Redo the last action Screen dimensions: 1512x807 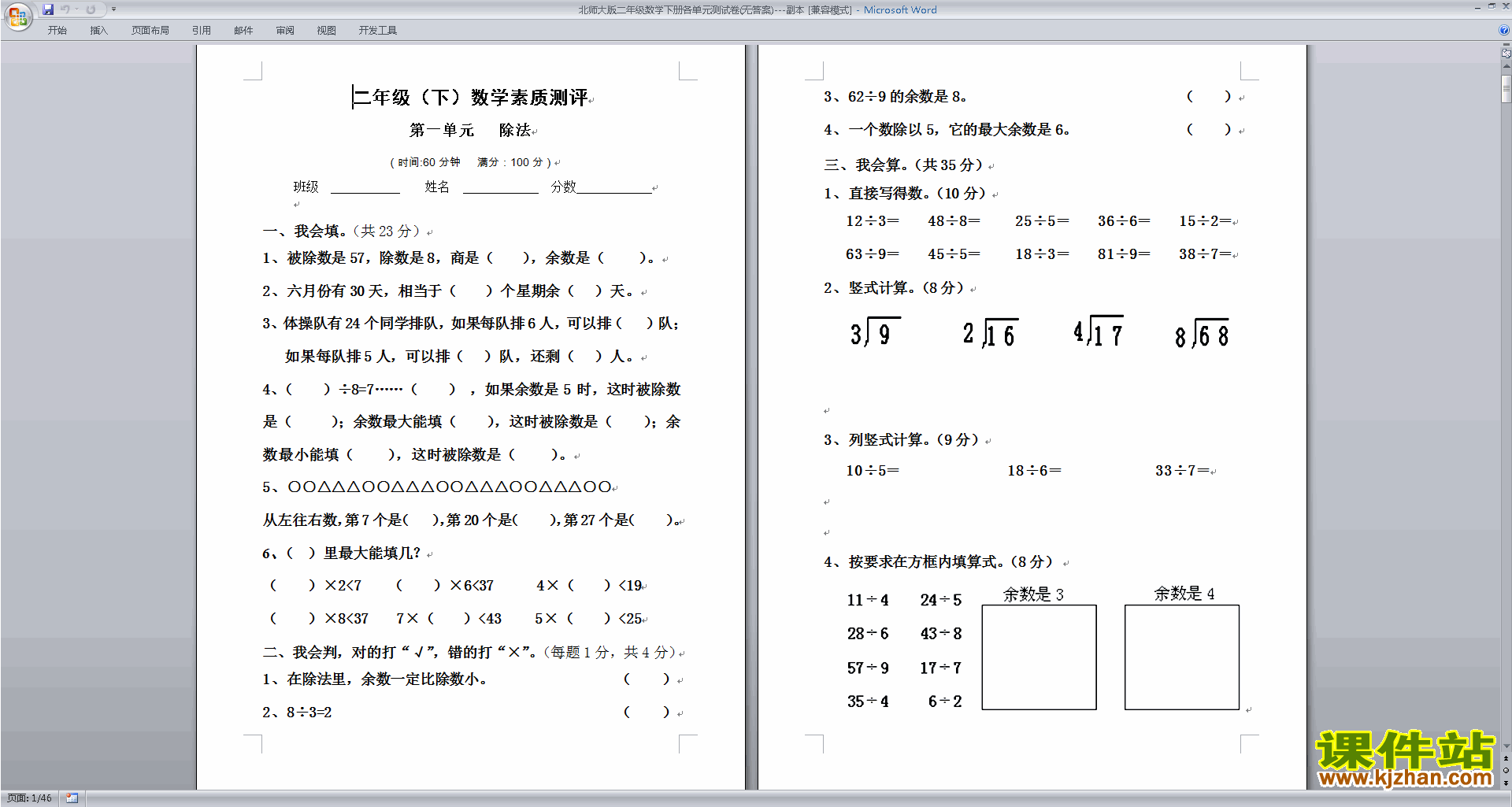coord(91,9)
